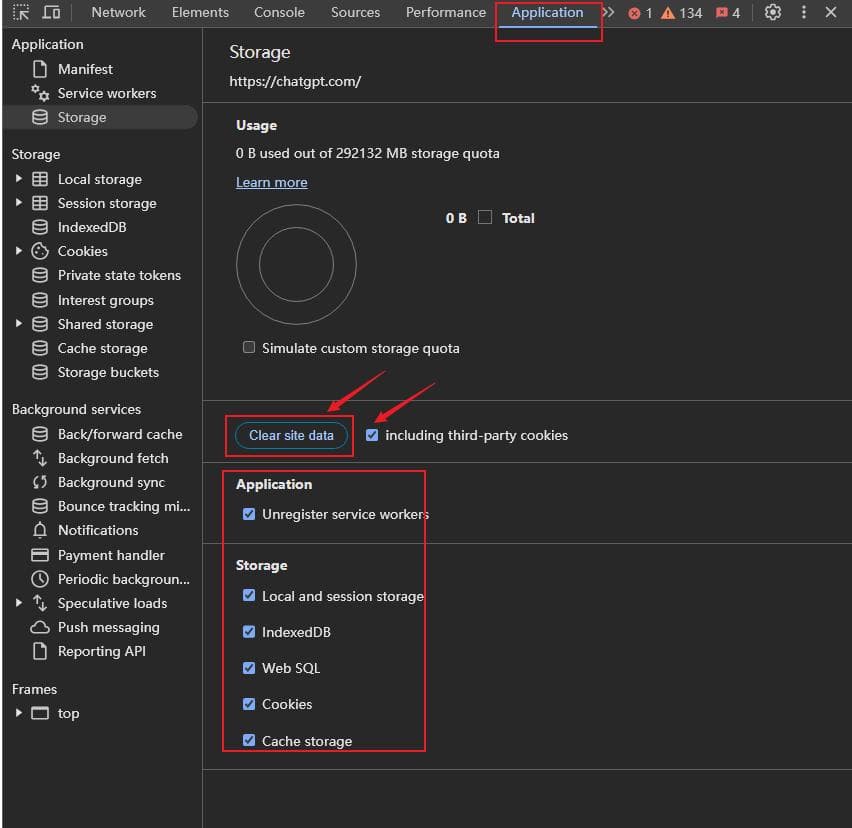The image size is (852, 828).
Task: Open Manifest in sidebar
Action: point(85,69)
